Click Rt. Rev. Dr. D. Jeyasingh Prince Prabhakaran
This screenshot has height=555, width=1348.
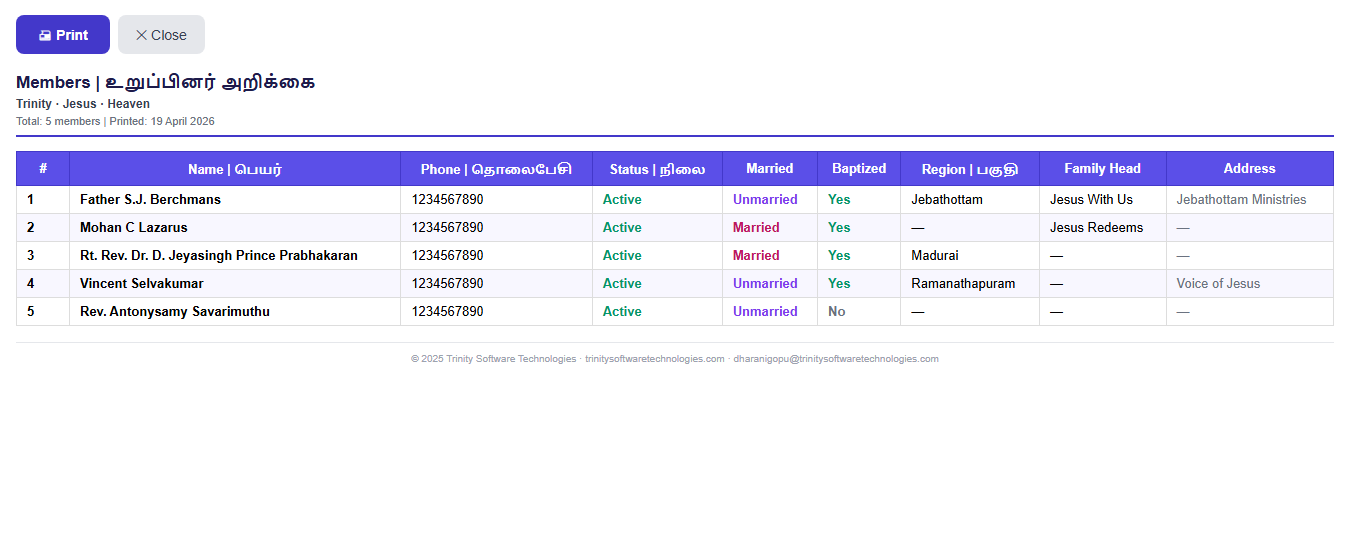[x=219, y=256]
